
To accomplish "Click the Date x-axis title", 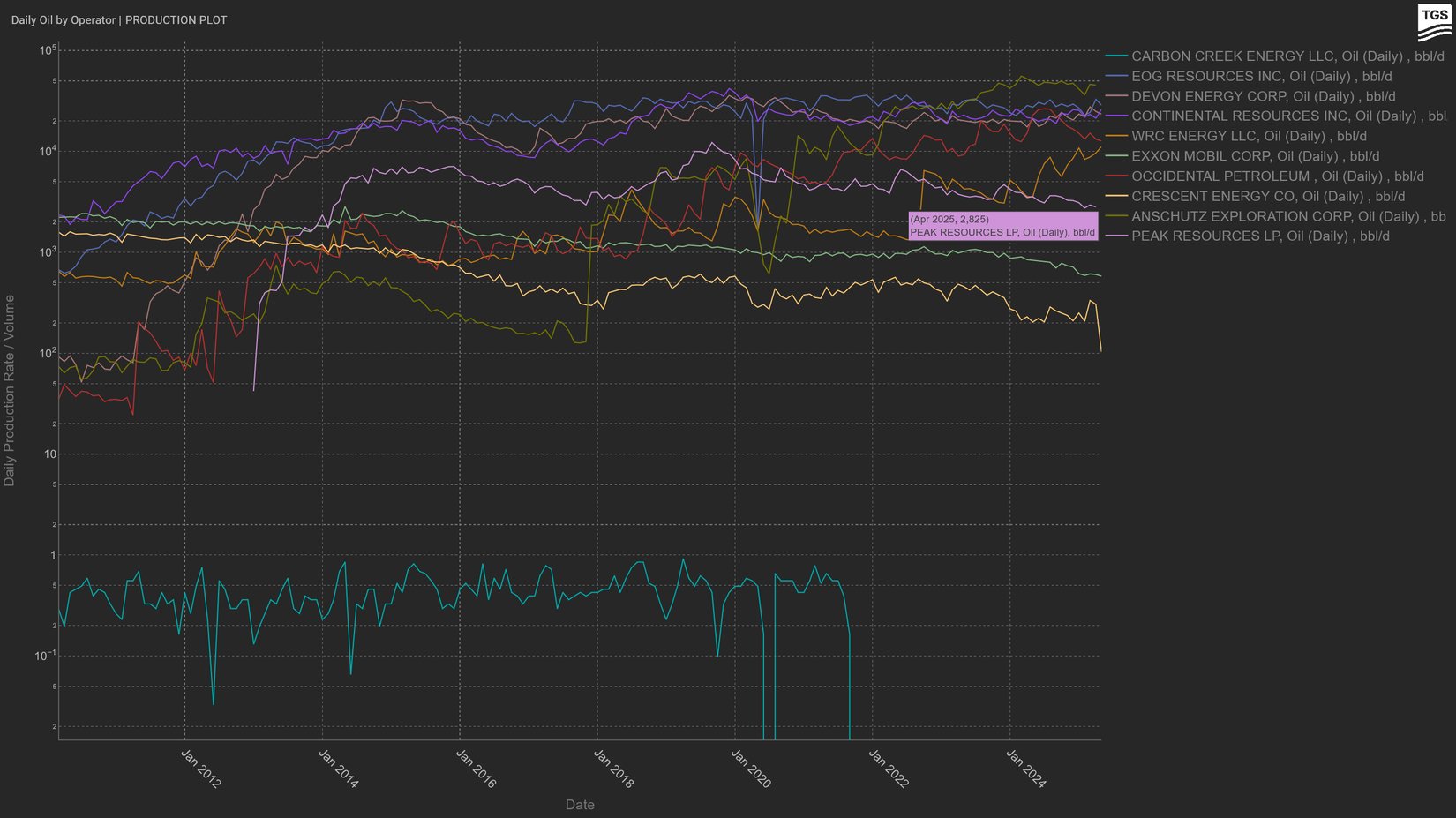I will tap(580, 805).
